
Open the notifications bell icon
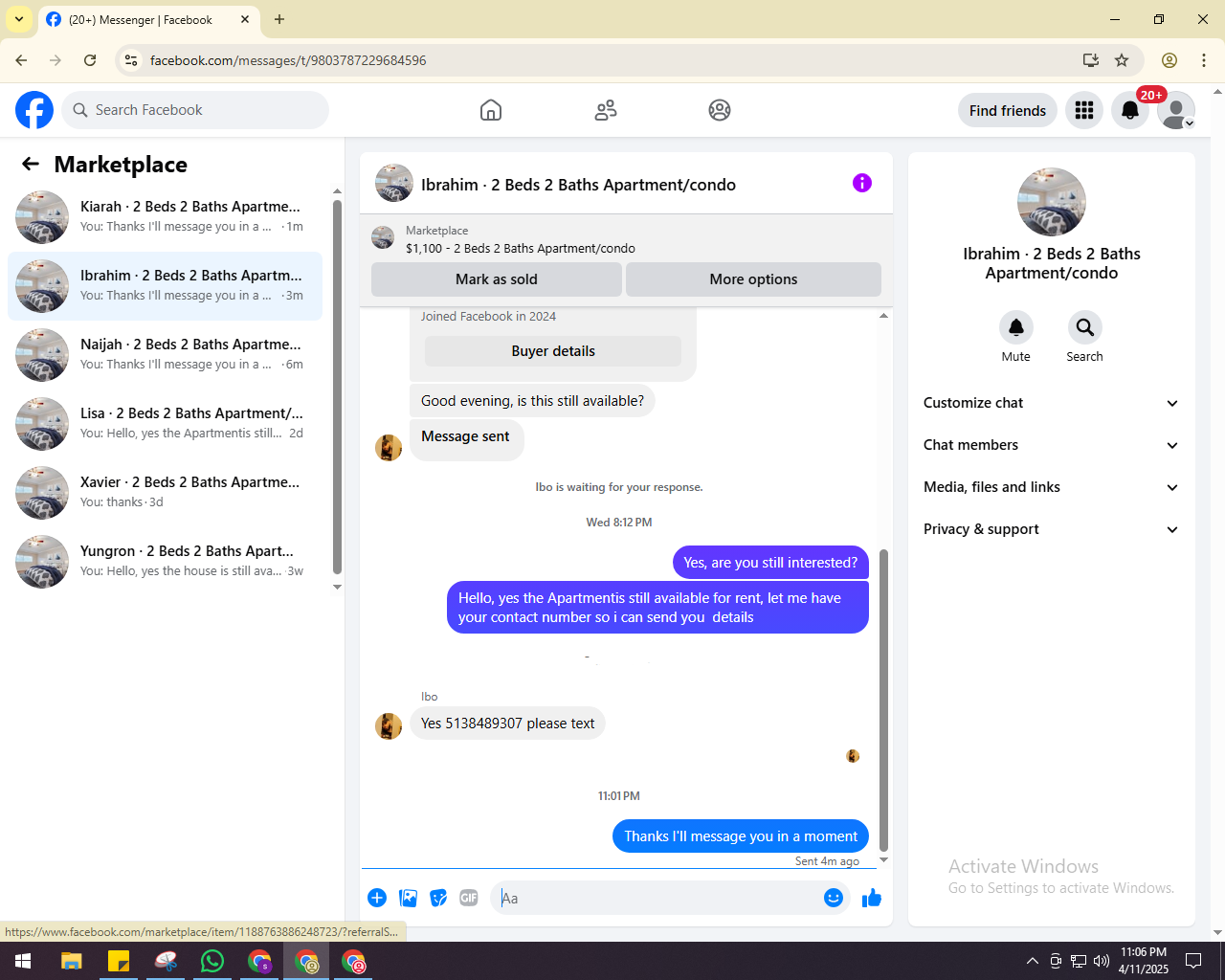pos(1130,110)
